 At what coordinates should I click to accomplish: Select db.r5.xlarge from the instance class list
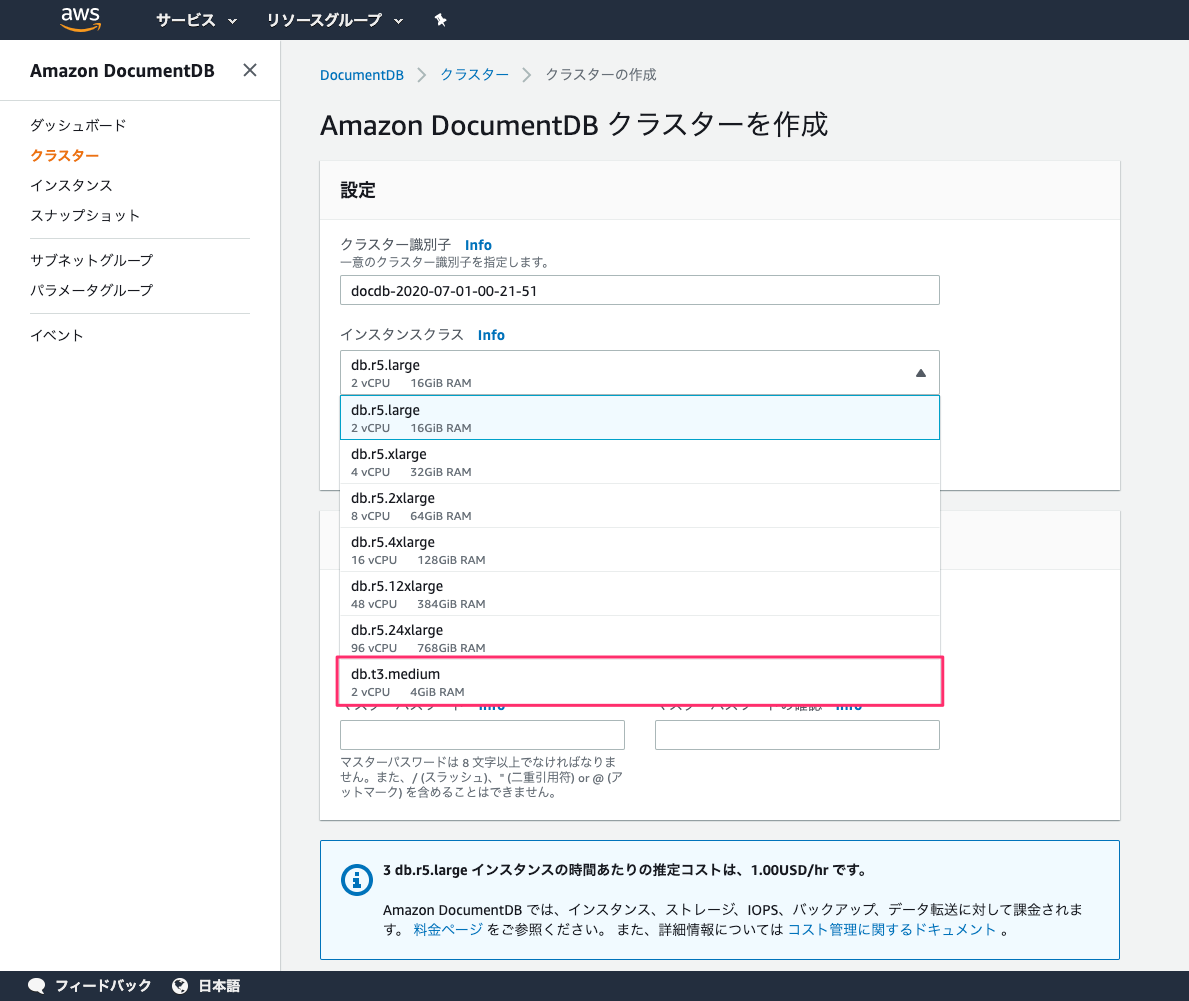click(640, 461)
